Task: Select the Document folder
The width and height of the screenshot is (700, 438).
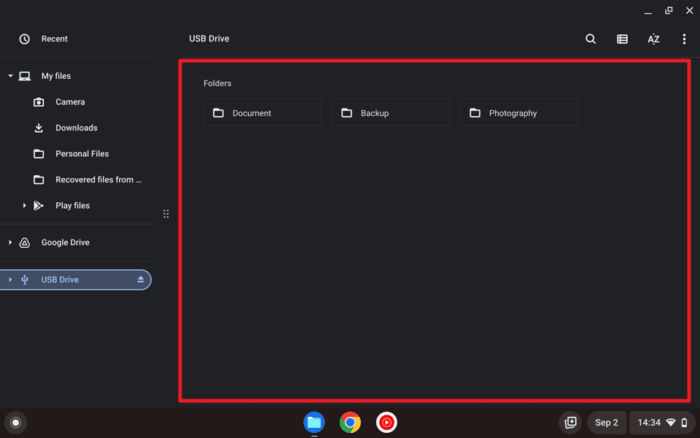Action: (262, 113)
